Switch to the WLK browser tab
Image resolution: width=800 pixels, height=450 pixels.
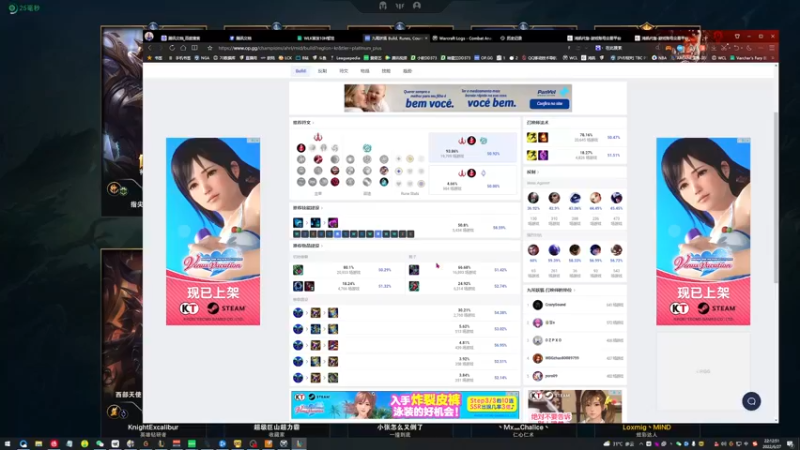[x=316, y=38]
